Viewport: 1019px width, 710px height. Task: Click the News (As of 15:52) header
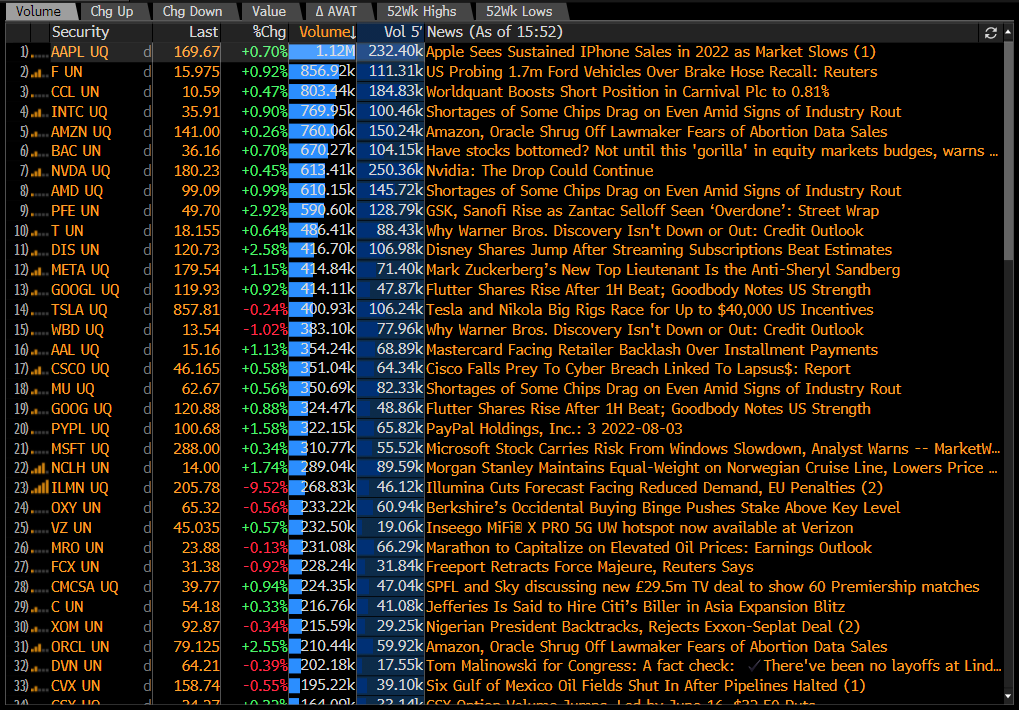[495, 32]
